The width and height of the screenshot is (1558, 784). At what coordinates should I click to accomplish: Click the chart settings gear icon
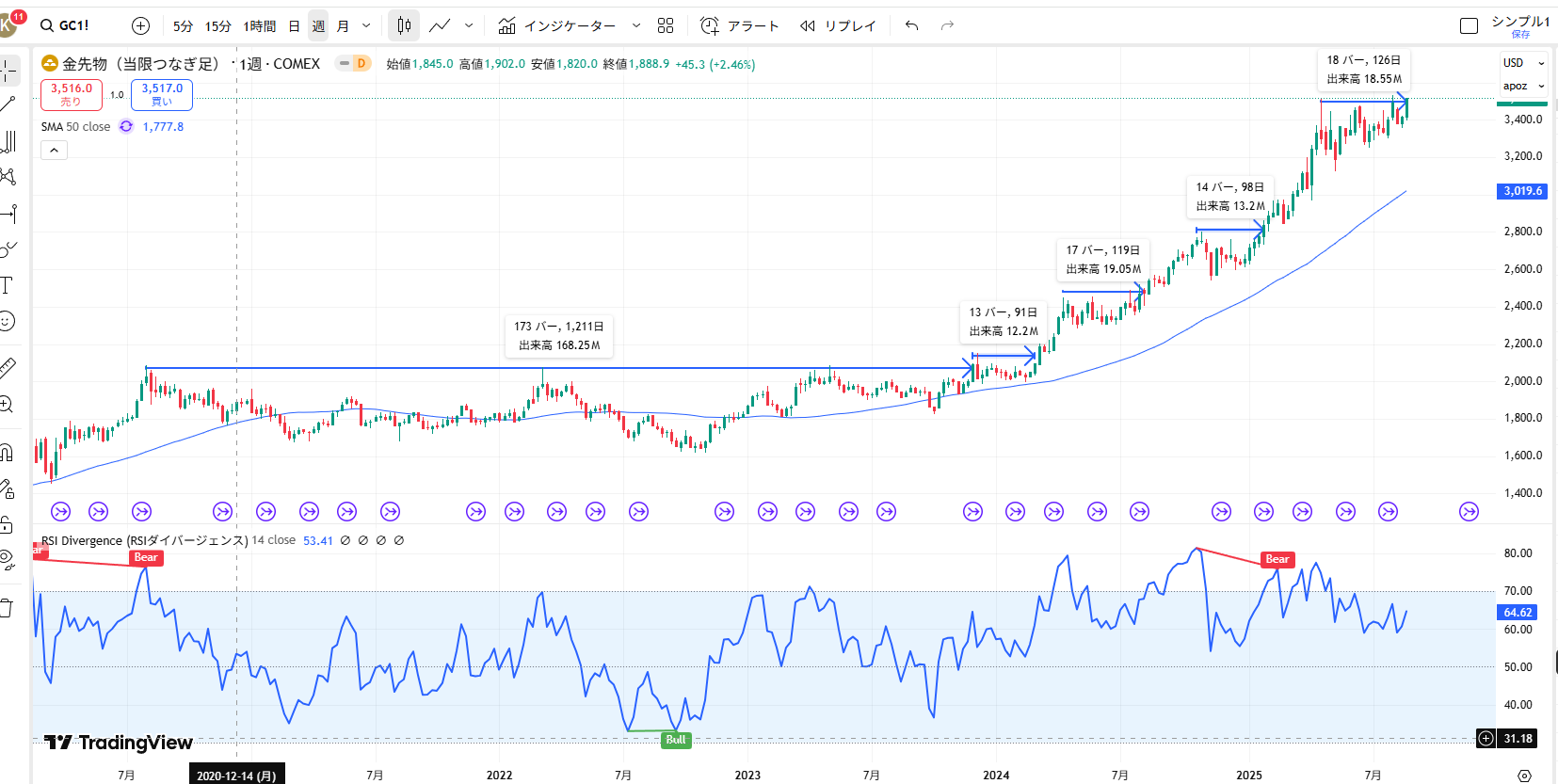click(1524, 775)
